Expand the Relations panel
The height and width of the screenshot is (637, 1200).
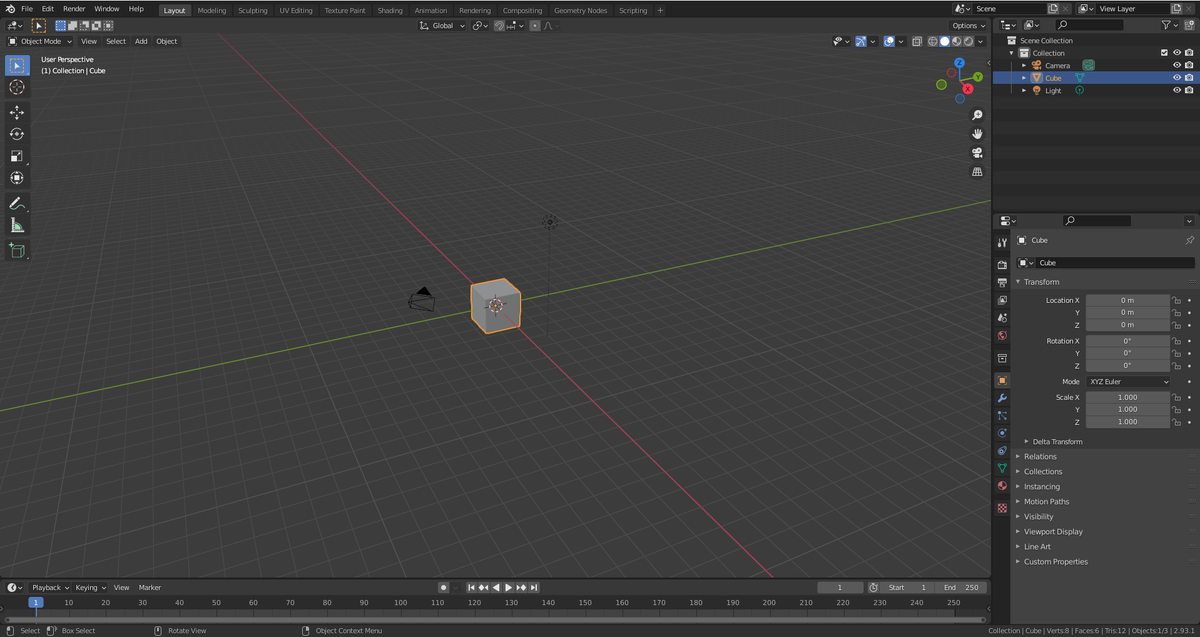coord(1040,456)
